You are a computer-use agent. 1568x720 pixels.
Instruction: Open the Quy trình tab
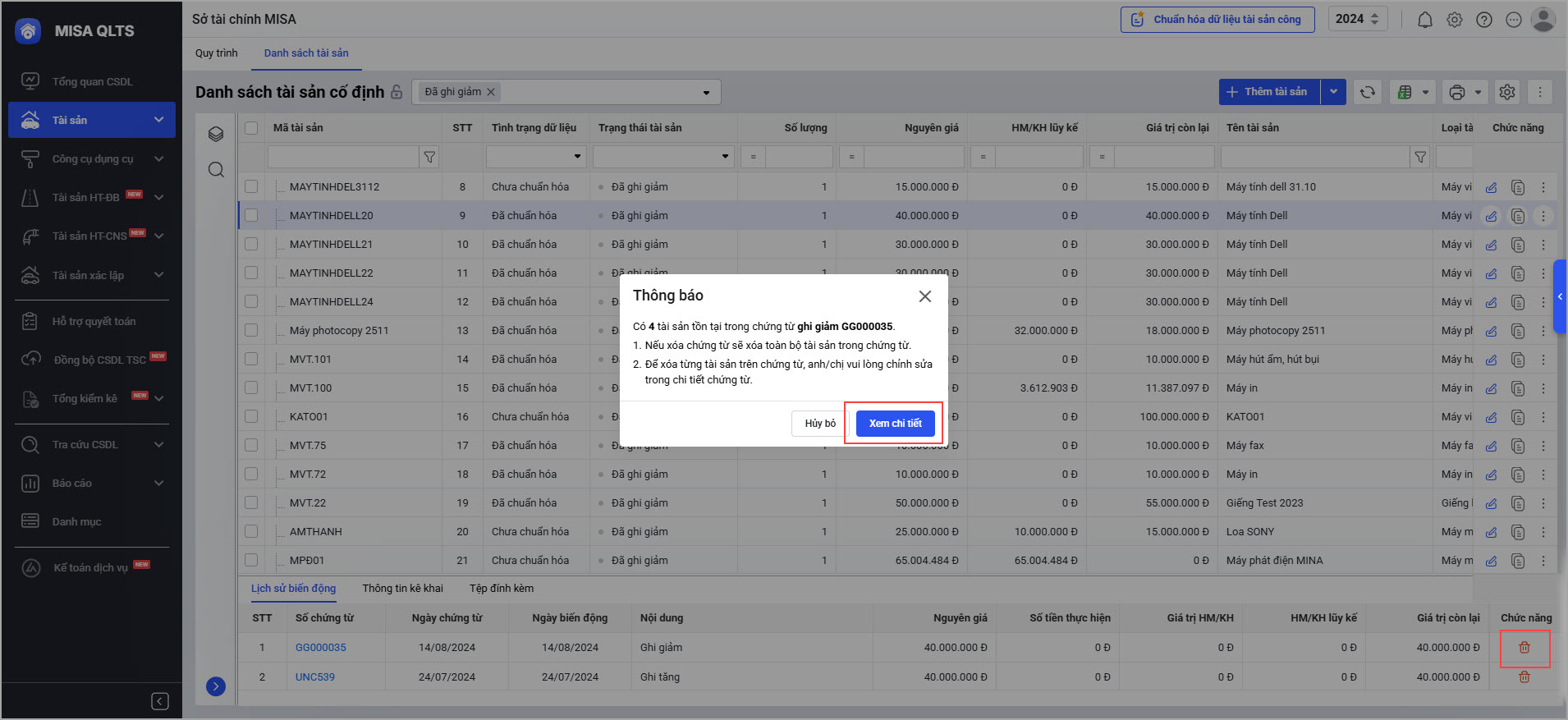[x=216, y=53]
